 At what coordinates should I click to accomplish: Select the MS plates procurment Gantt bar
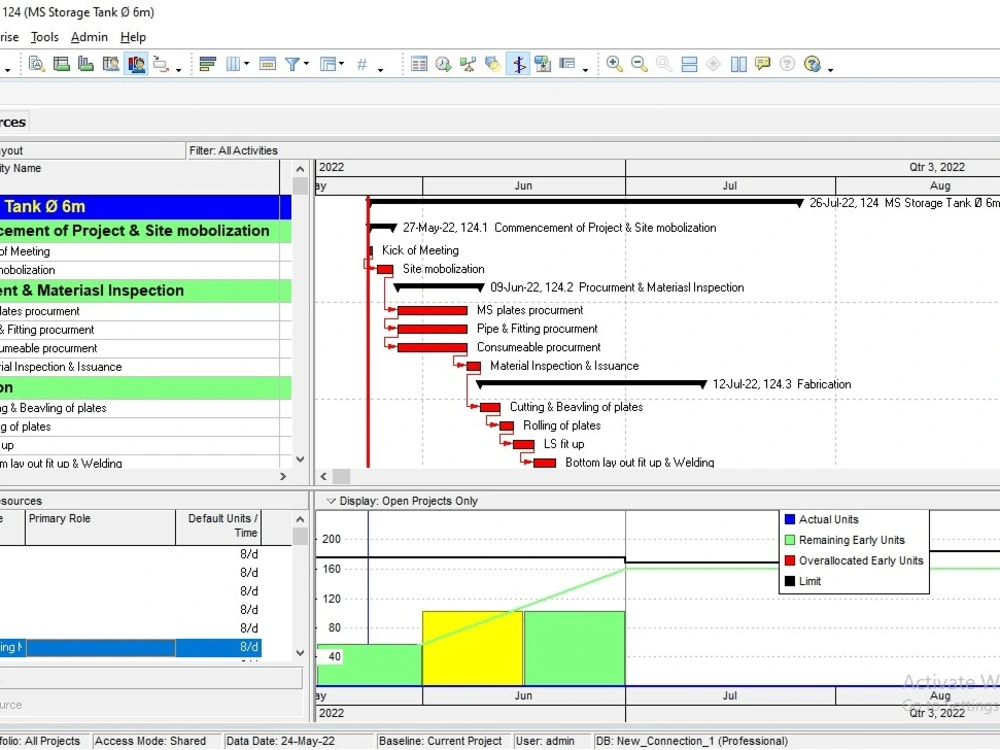click(432, 311)
